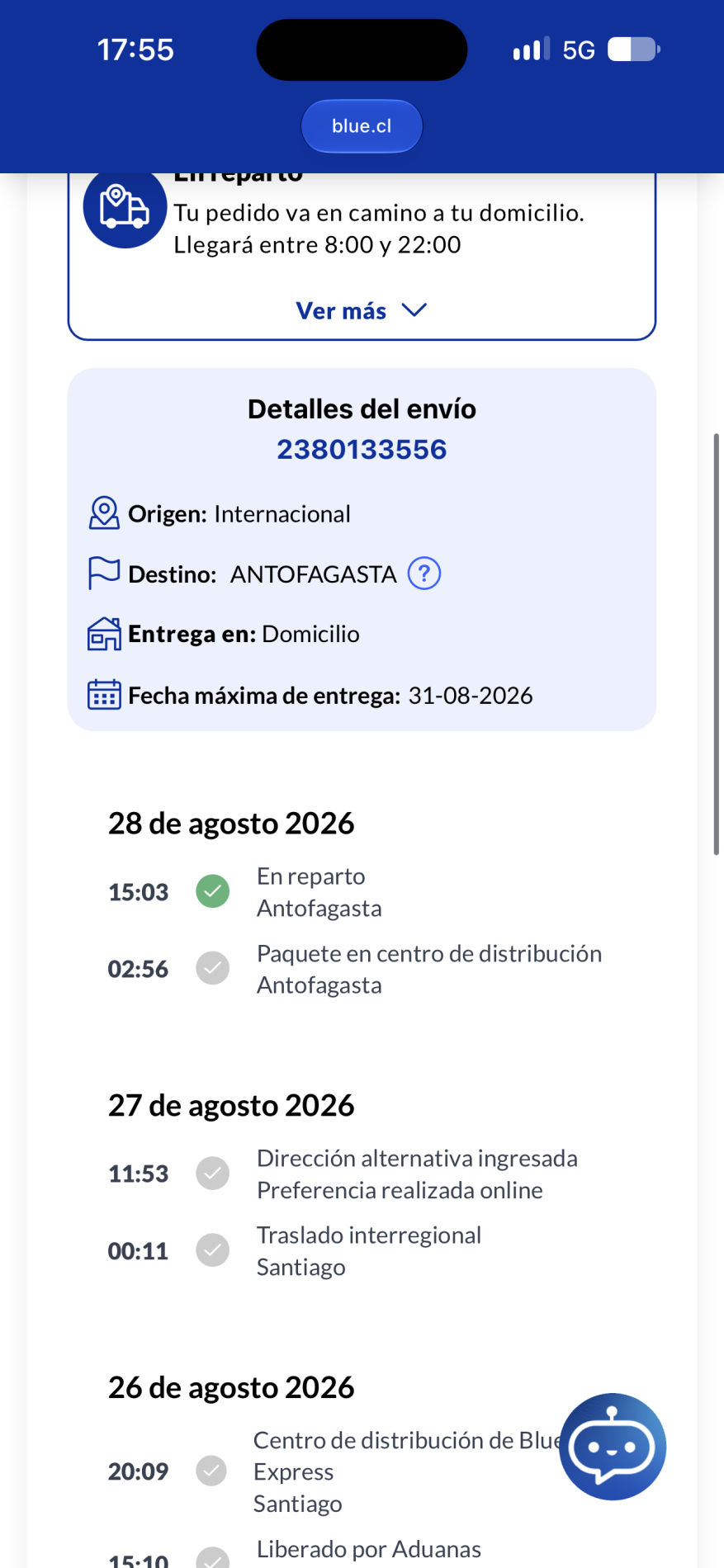Open the chatbot assistant icon

point(613,1447)
